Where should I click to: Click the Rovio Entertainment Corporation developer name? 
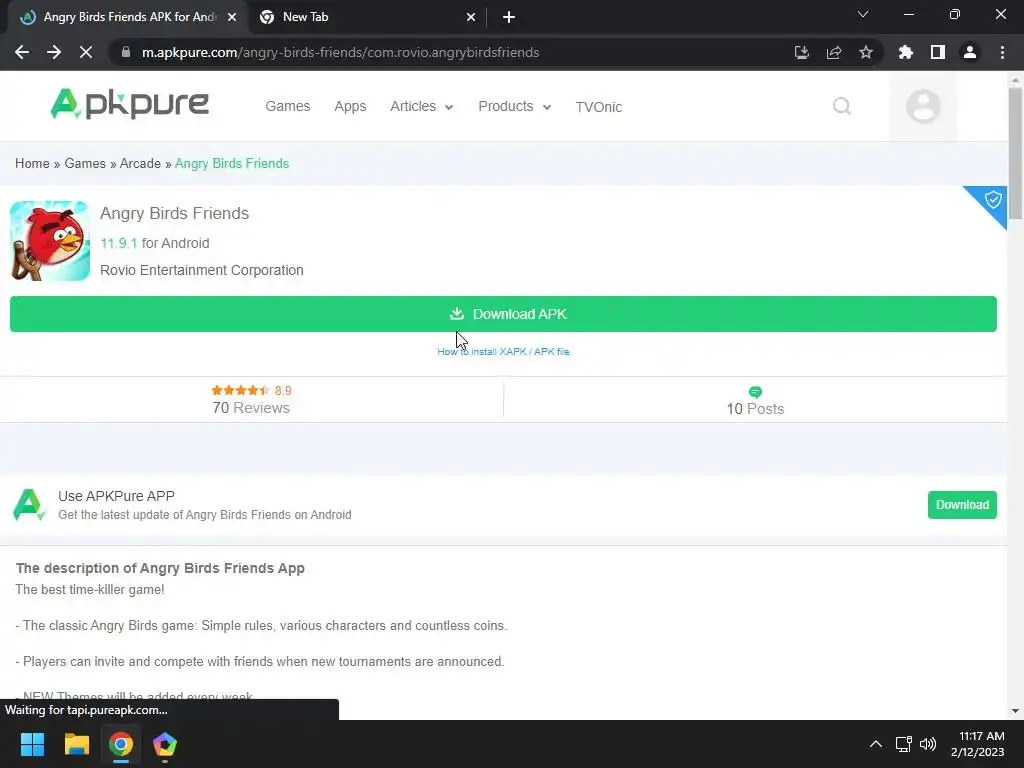[202, 270]
